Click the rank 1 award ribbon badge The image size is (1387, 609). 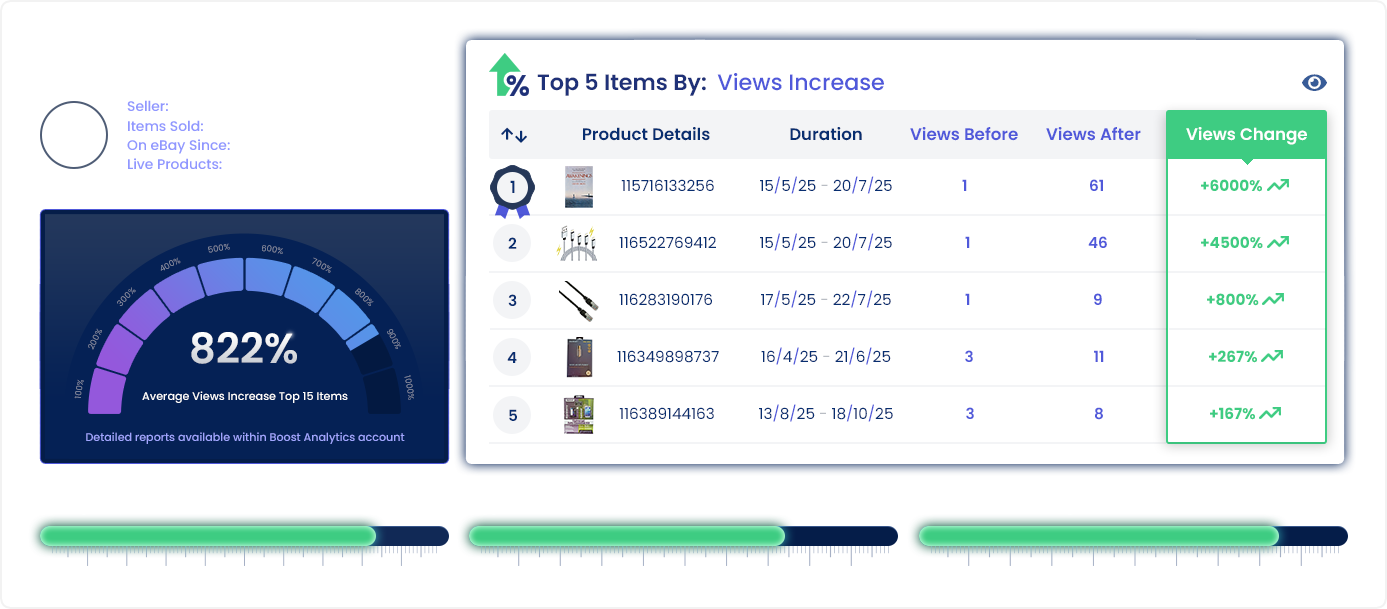click(513, 189)
